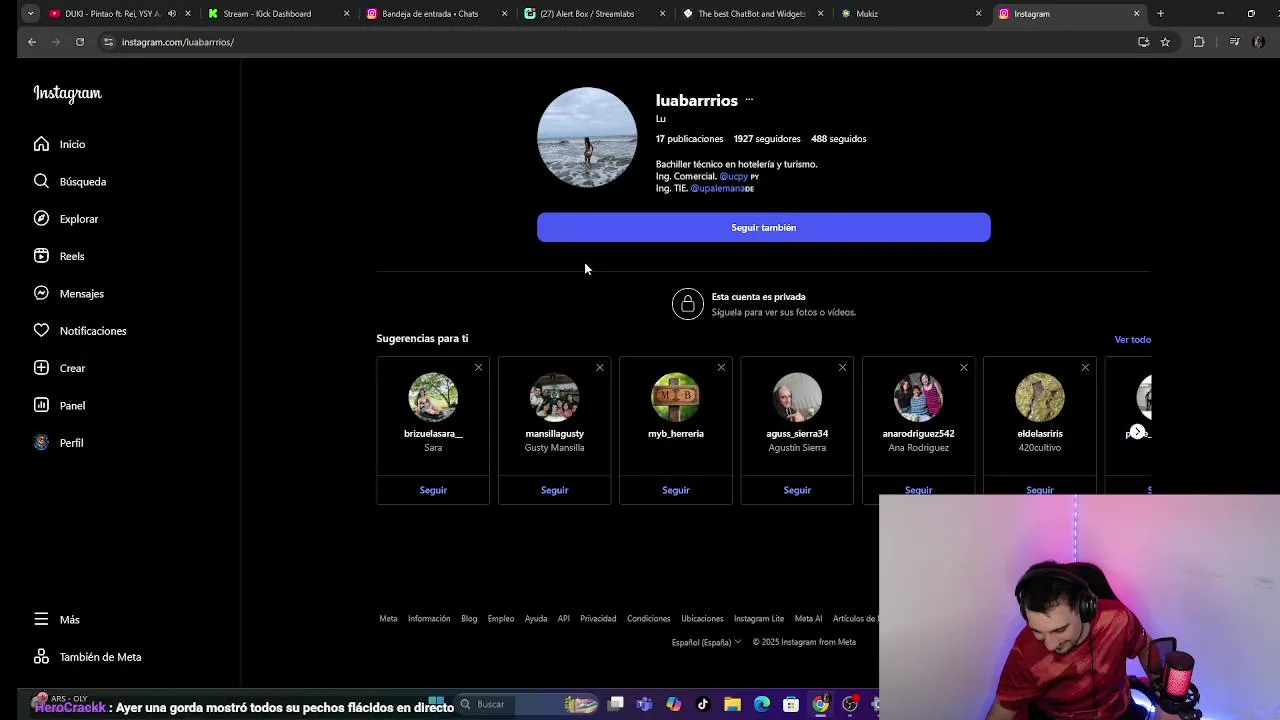This screenshot has height=720, width=1280.
Task: Dismiss the myb_herreria suggestion
Action: 721,368
